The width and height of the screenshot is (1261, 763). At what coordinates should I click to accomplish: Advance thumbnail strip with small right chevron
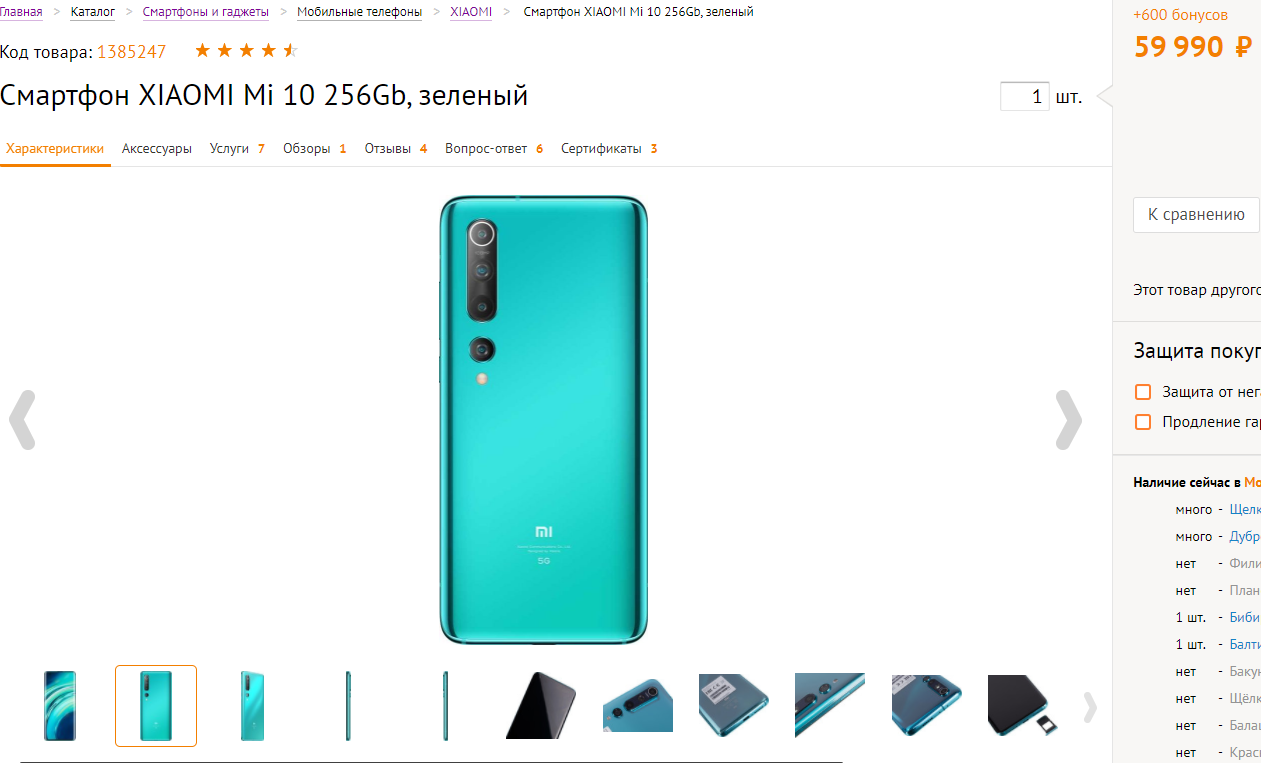1090,707
